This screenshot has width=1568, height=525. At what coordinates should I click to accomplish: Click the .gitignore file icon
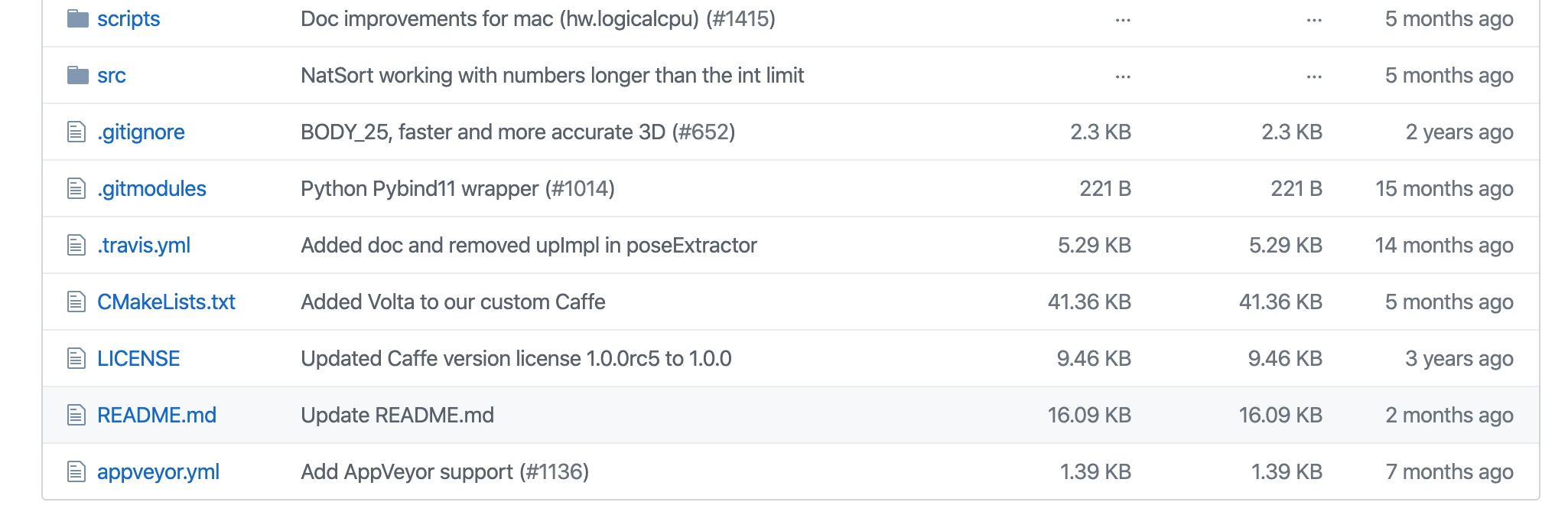coord(76,132)
